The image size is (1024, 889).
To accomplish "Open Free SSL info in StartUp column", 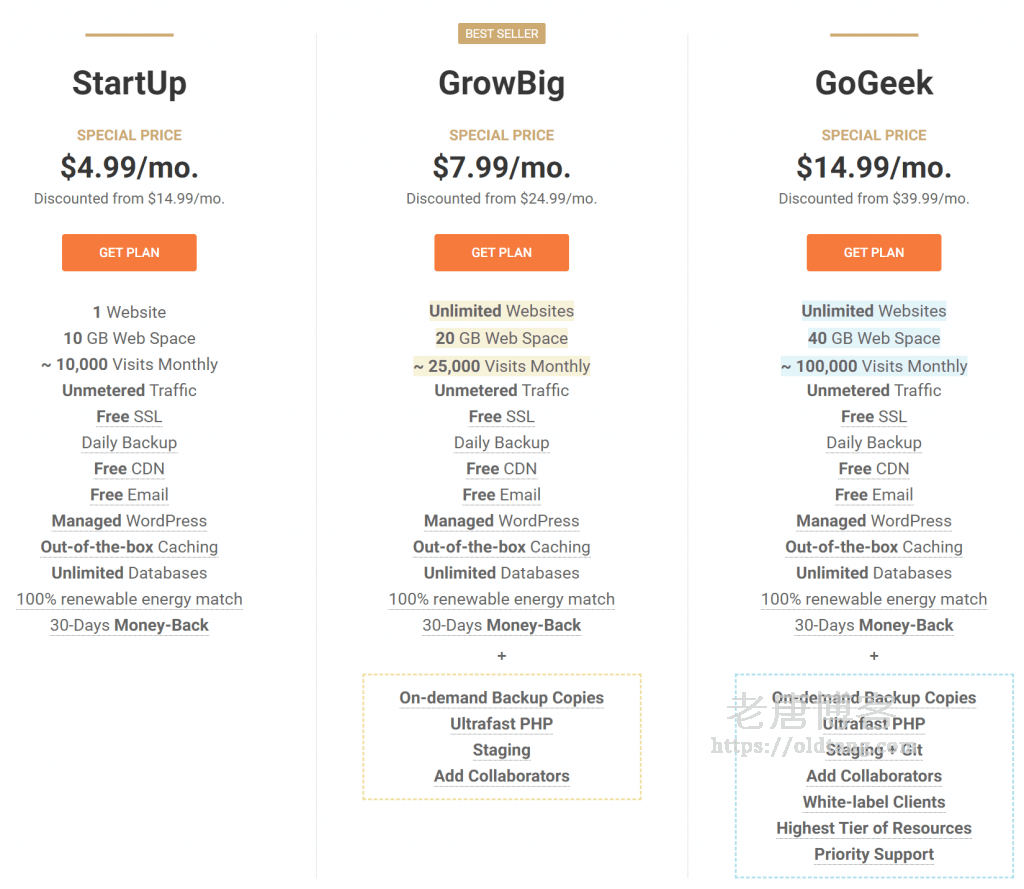I will pos(129,417).
